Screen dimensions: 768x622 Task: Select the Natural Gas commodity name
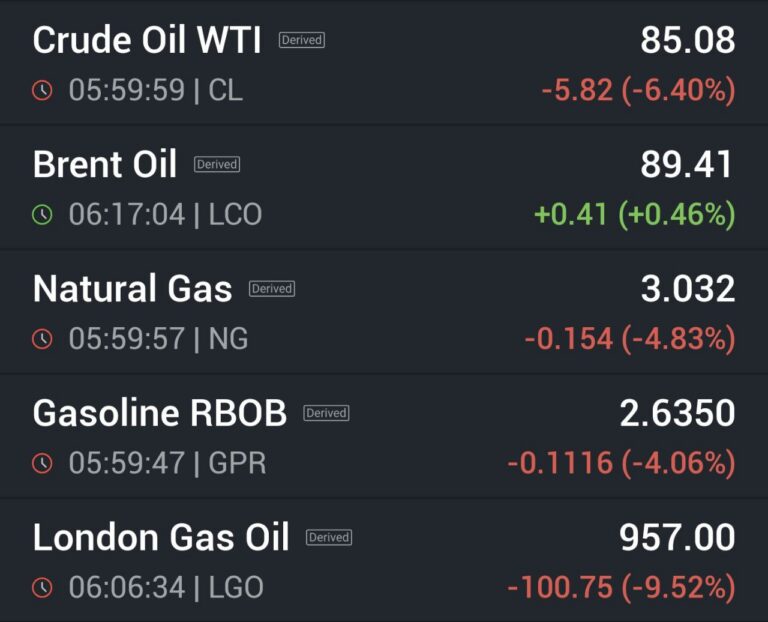132,289
